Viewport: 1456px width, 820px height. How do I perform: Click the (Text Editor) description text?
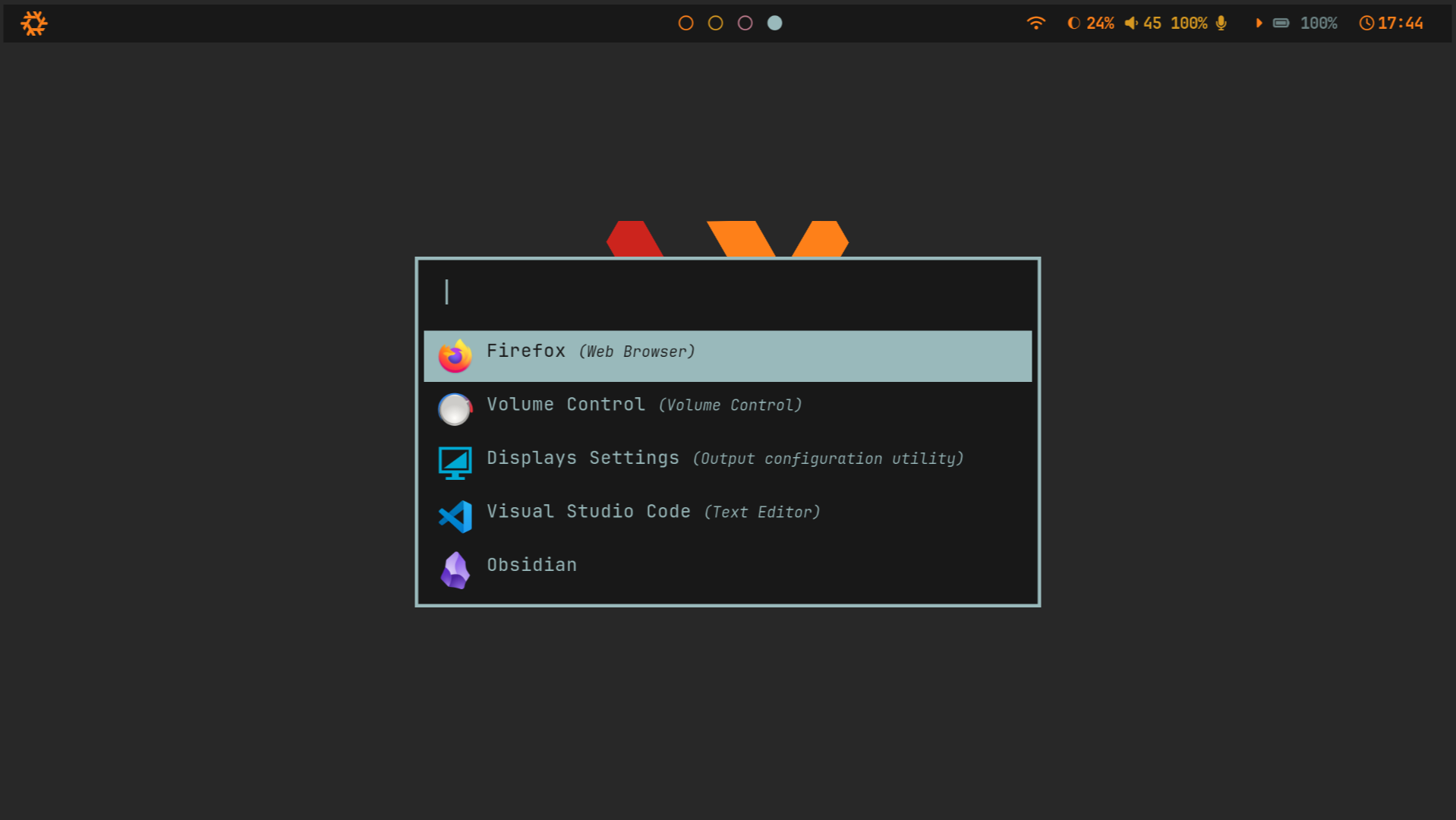point(762,512)
